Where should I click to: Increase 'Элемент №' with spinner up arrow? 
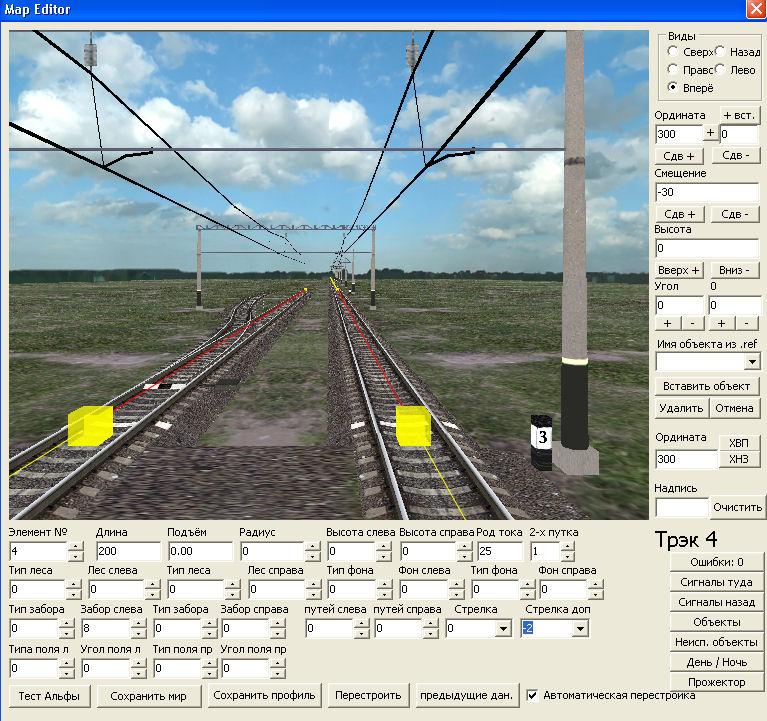(x=75, y=547)
